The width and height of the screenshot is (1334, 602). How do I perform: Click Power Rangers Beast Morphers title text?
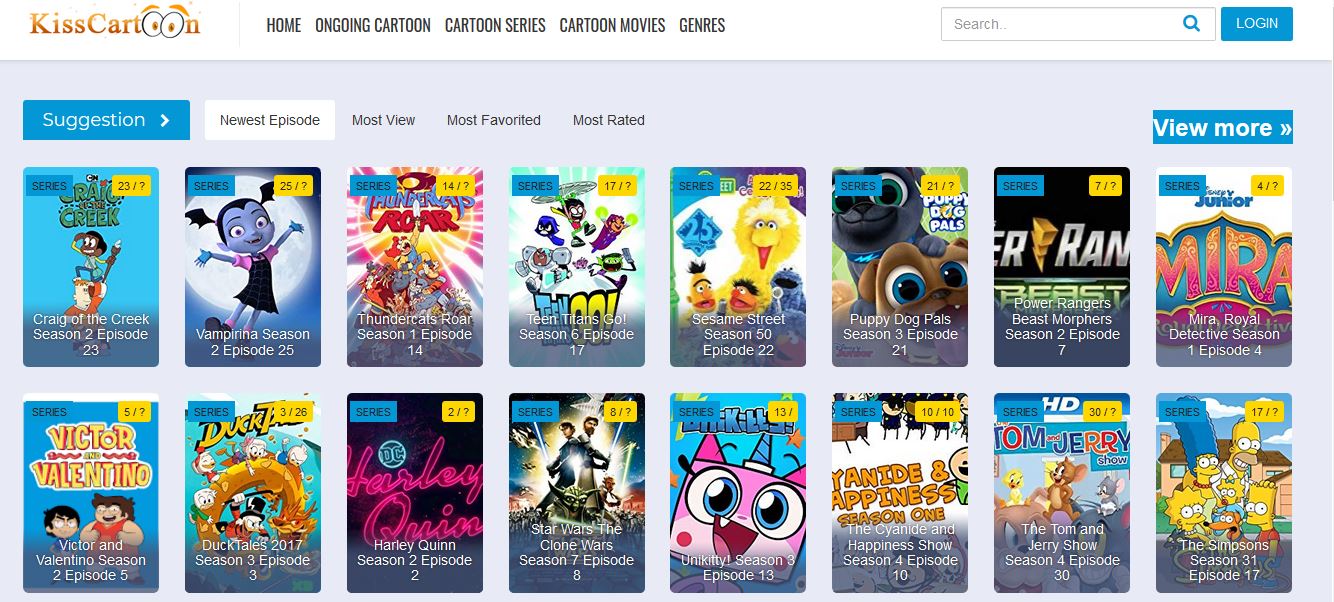pyautogui.click(x=1062, y=327)
